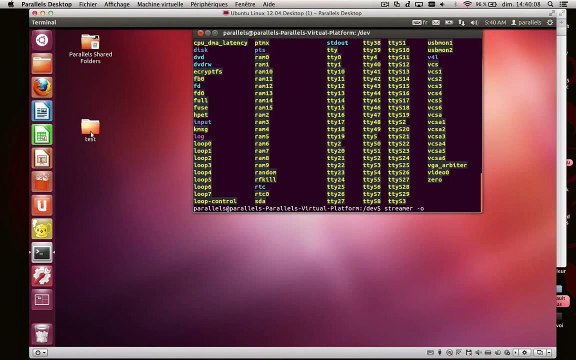Click the Ubuntu network arrows indicator

coord(461,22)
